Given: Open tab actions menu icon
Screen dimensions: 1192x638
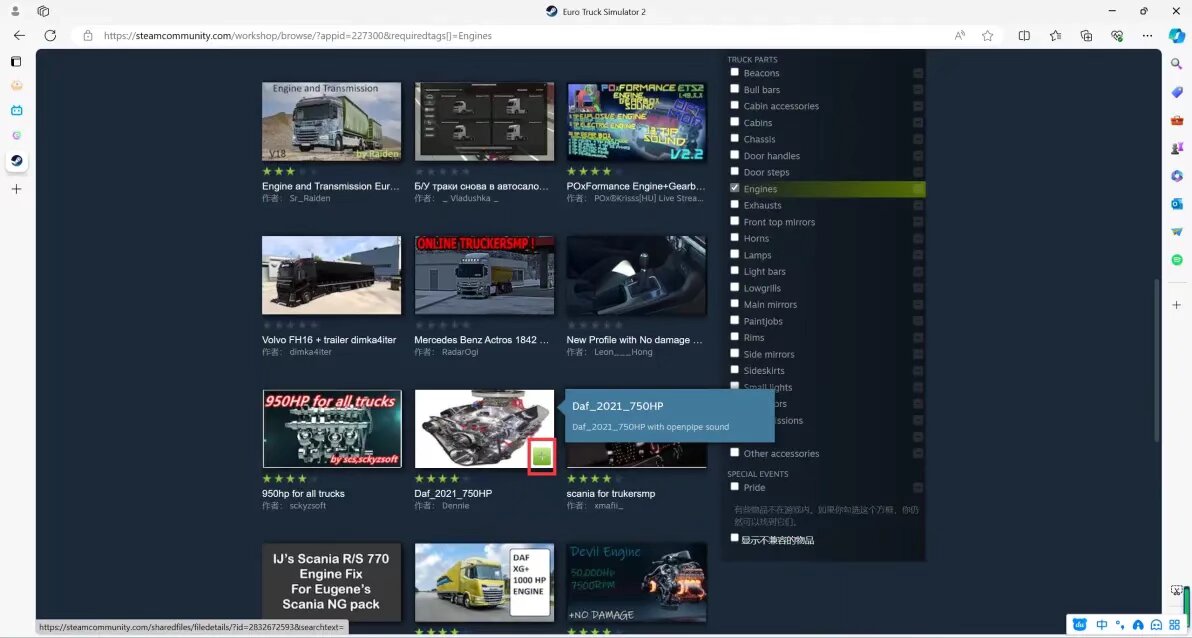Looking at the screenshot, I should (16, 61).
